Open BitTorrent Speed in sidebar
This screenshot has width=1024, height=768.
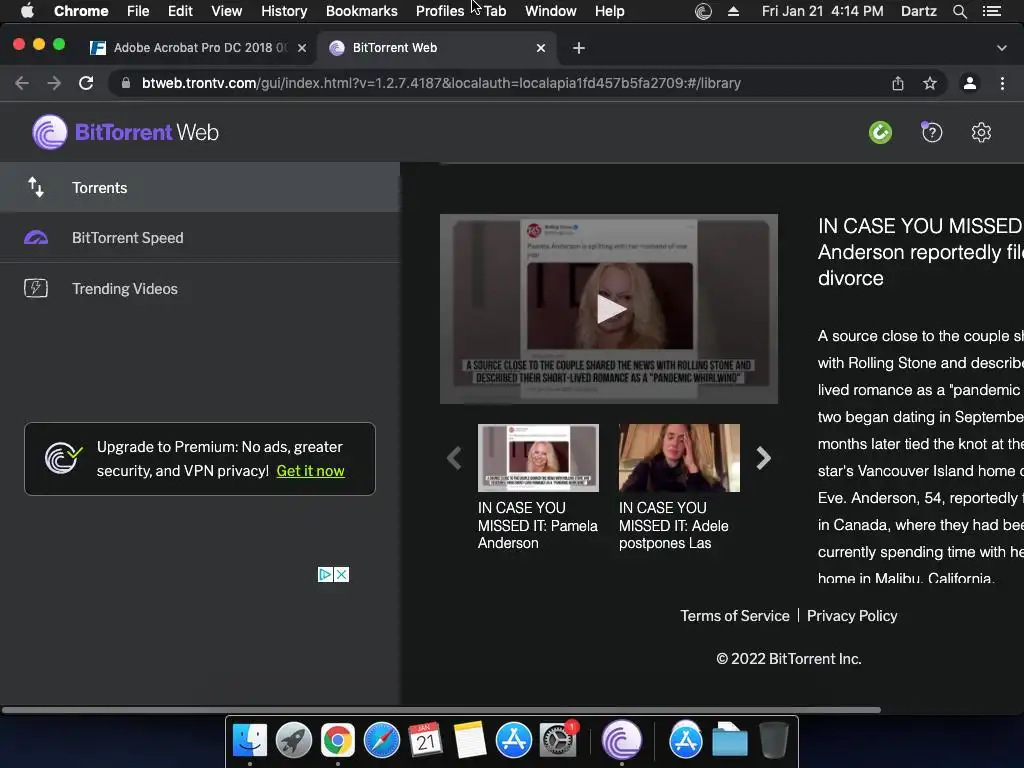coord(199,238)
